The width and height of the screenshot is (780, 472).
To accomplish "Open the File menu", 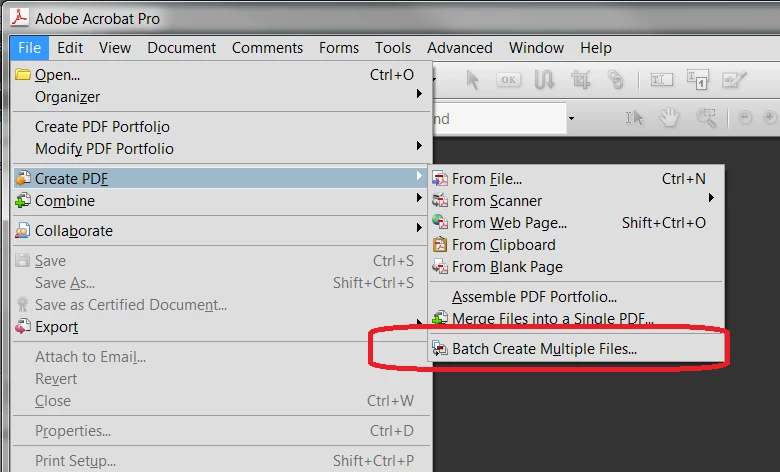I will [29, 48].
